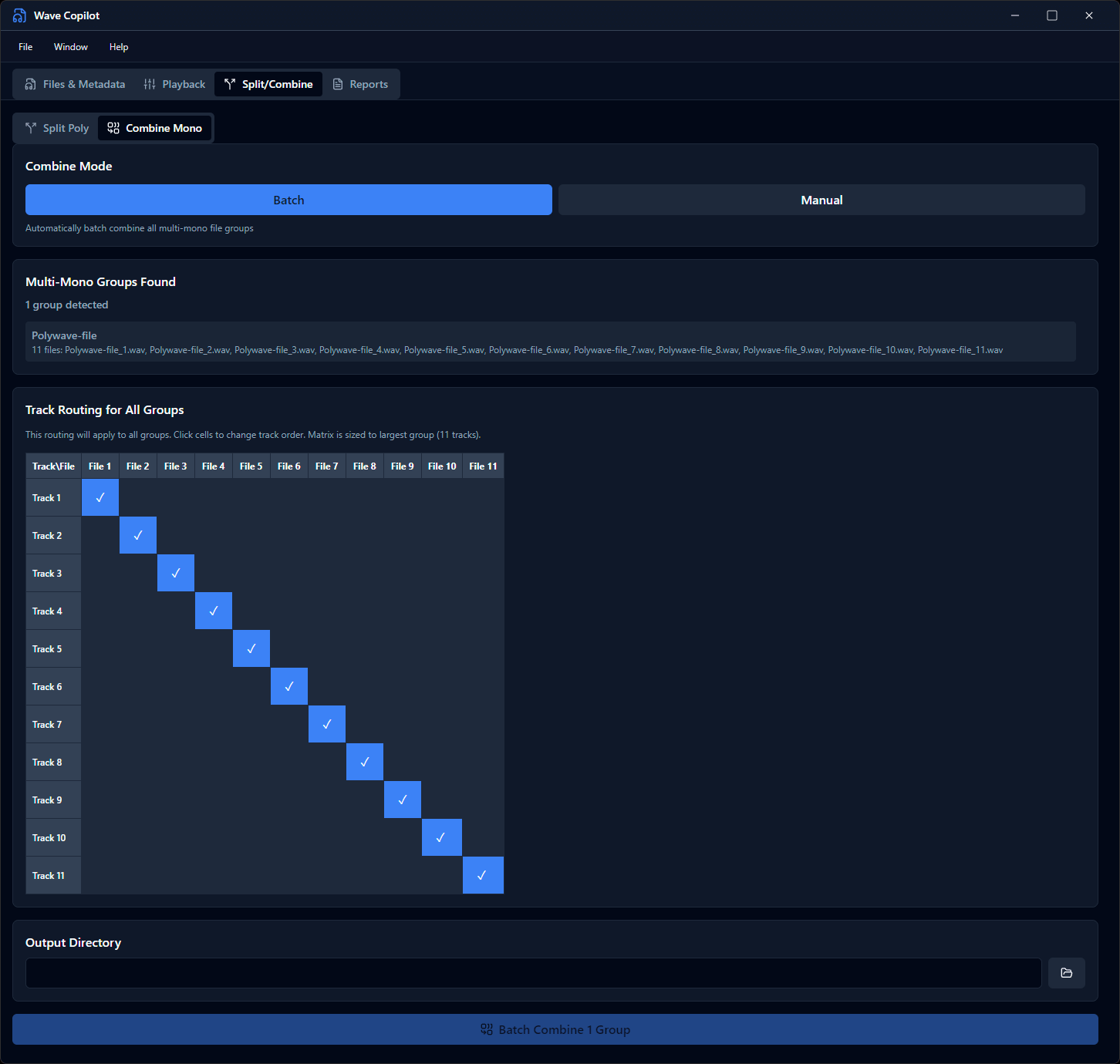Screen dimensions: 1120x1064
Task: Open the folder browse icon for output directory
Action: click(1066, 973)
